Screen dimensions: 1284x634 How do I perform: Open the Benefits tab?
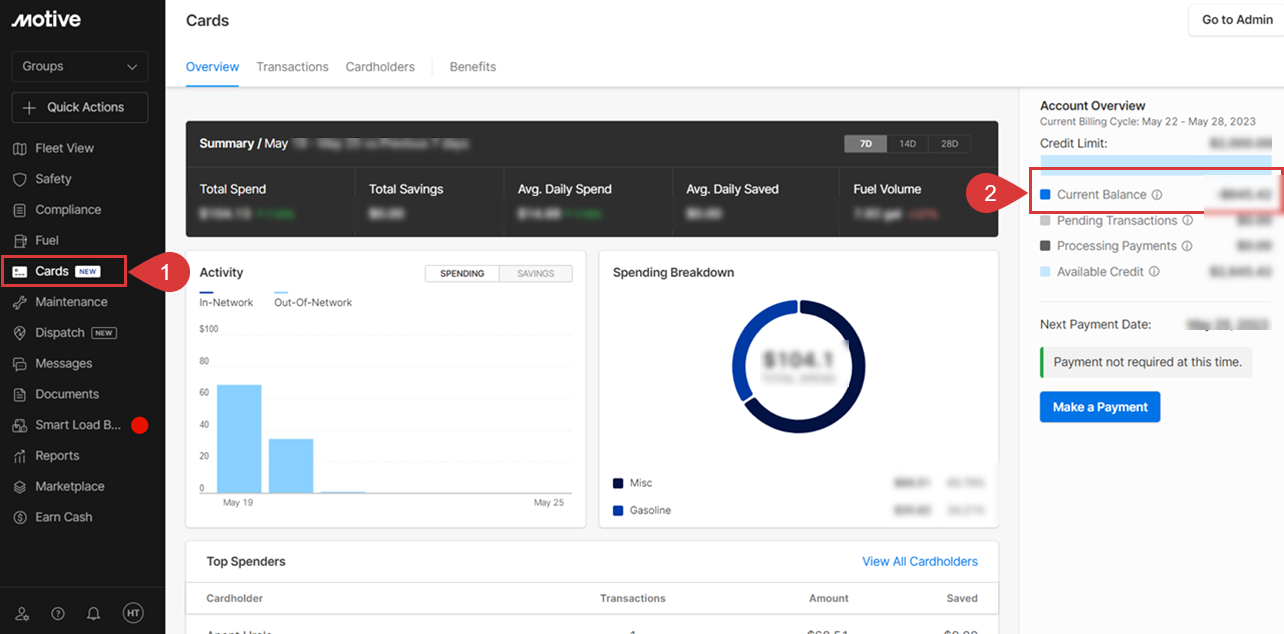(473, 67)
